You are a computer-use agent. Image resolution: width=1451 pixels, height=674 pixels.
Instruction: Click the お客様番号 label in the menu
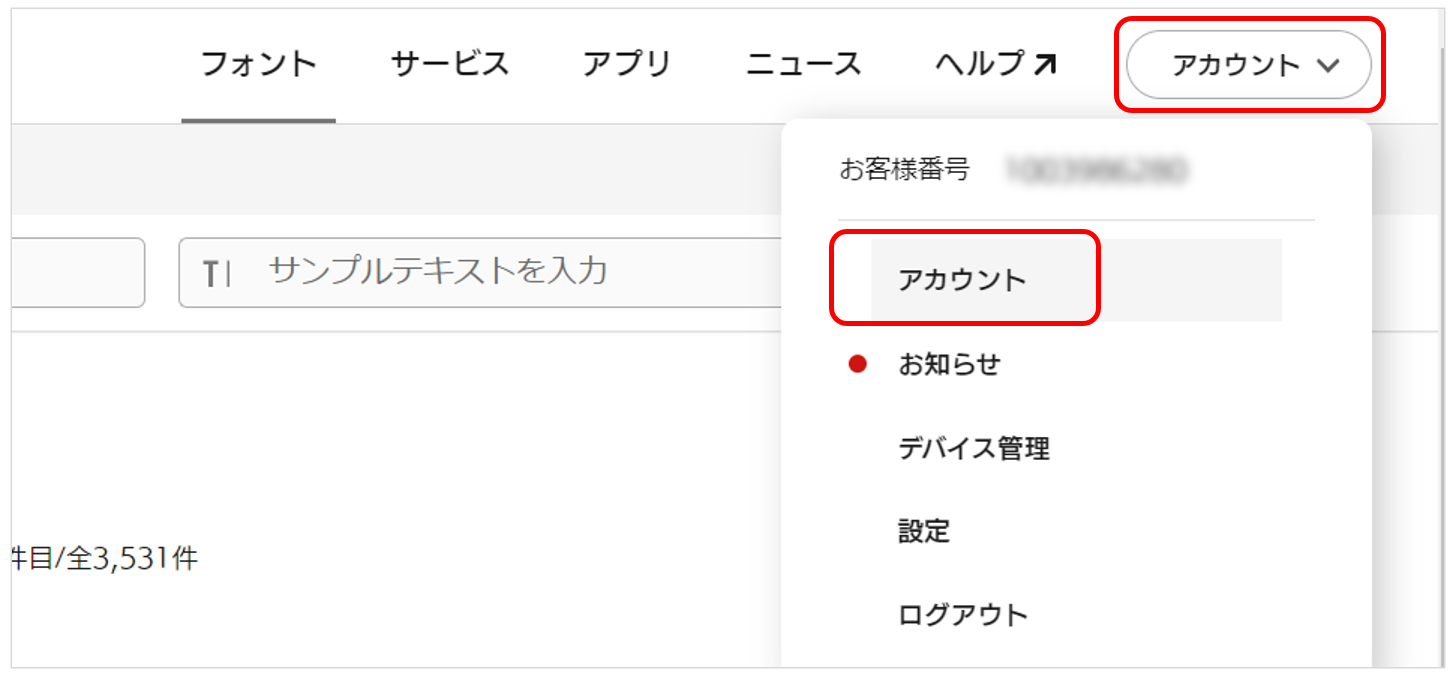click(x=903, y=170)
